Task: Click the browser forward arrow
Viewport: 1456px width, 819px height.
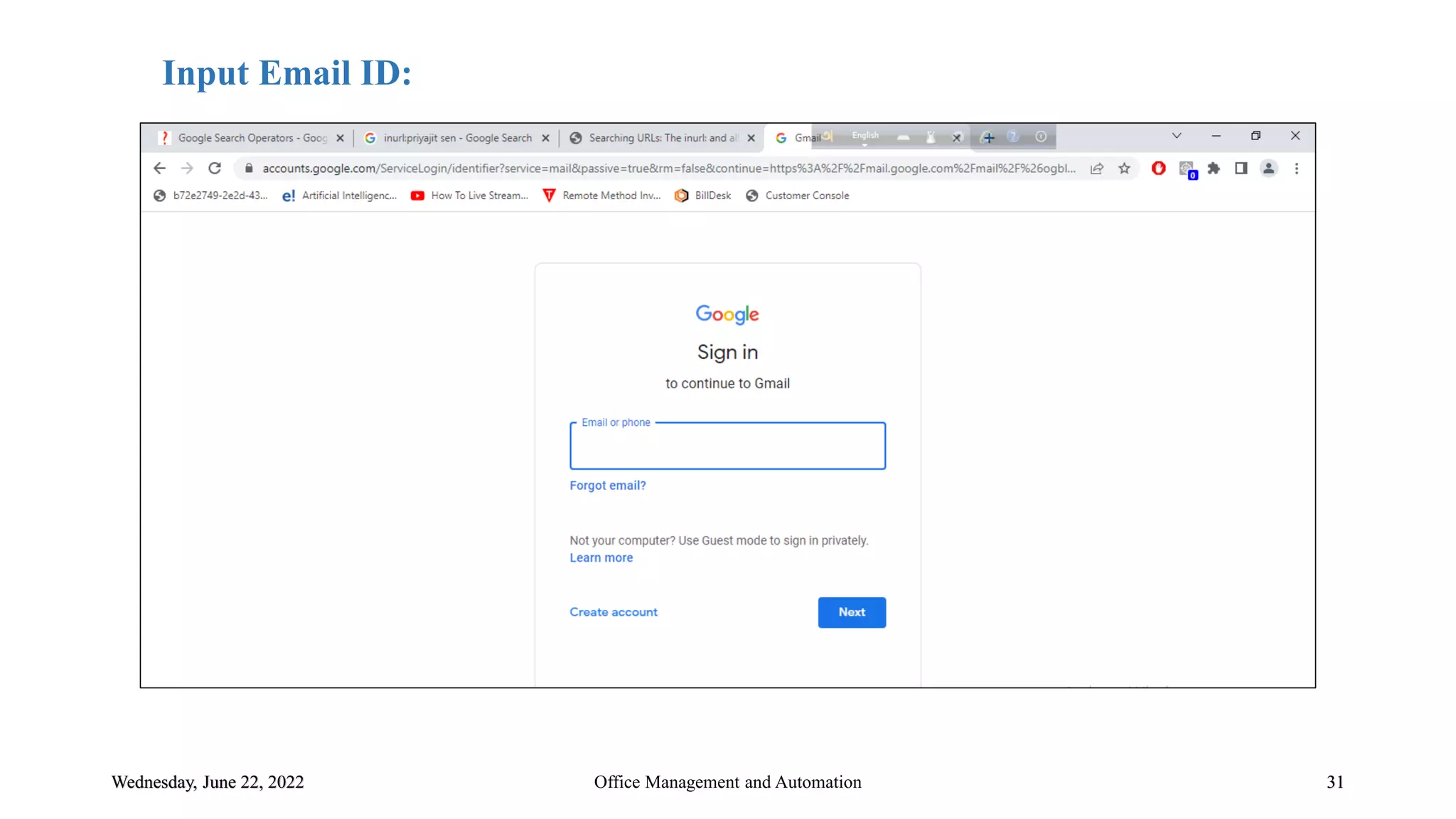Action: pyautogui.click(x=187, y=168)
